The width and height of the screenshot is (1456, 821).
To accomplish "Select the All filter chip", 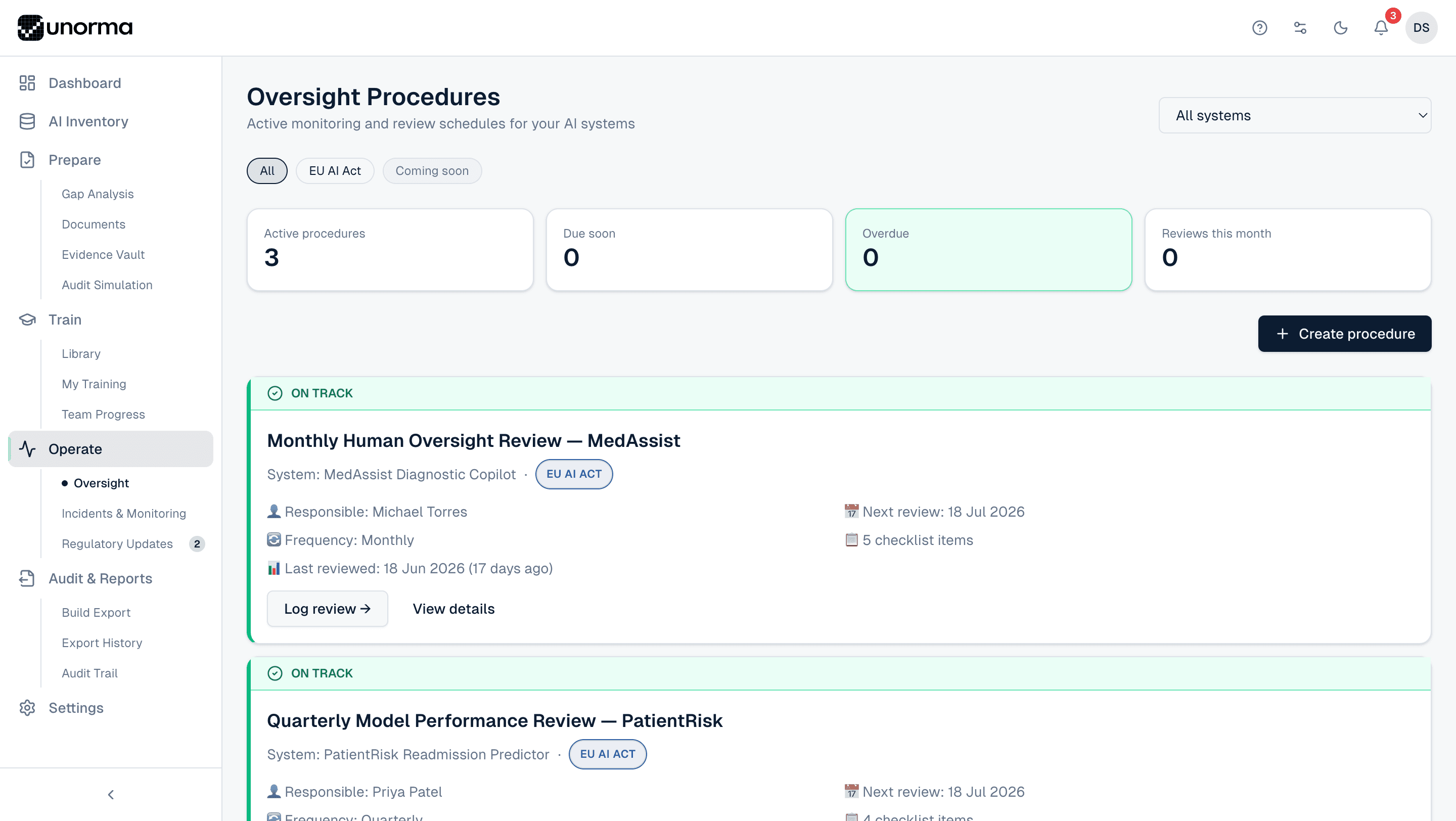I will coord(267,171).
